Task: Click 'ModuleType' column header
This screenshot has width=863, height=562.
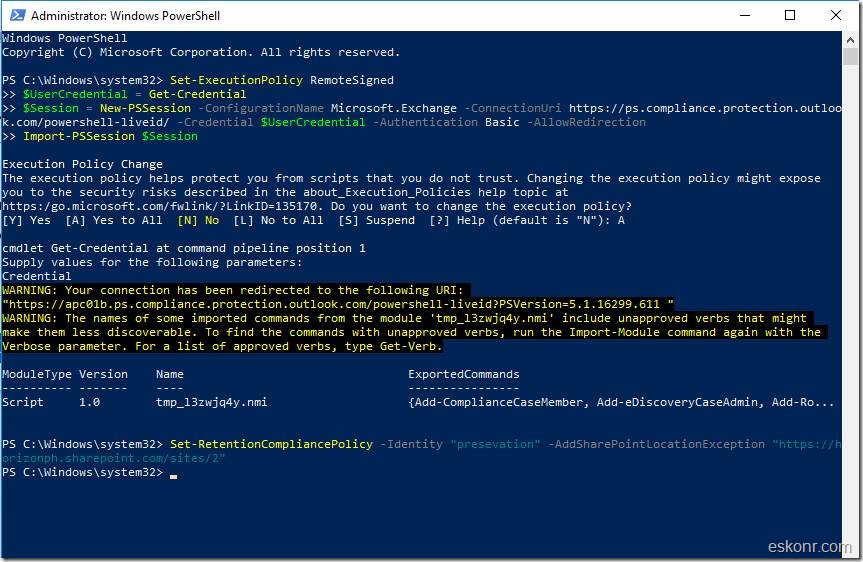Action: [x=36, y=374]
